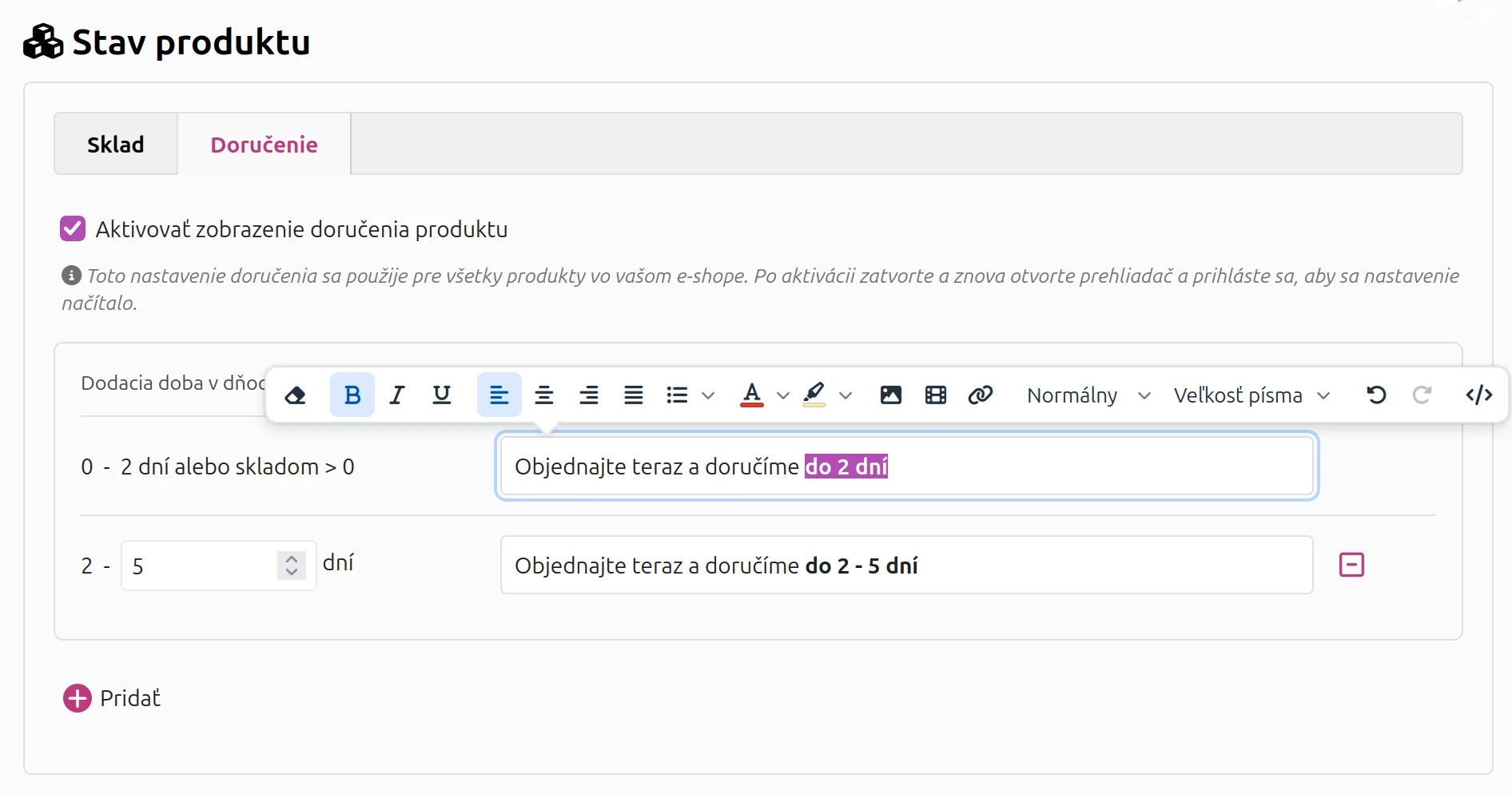Redo the last edit

tap(1422, 395)
